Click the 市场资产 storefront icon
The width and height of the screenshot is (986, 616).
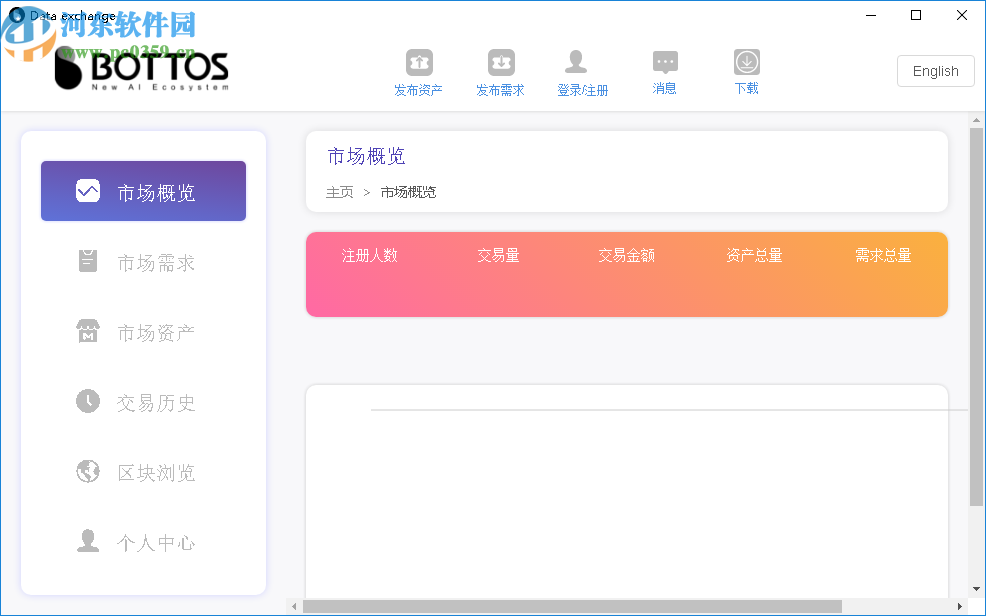coord(87,331)
